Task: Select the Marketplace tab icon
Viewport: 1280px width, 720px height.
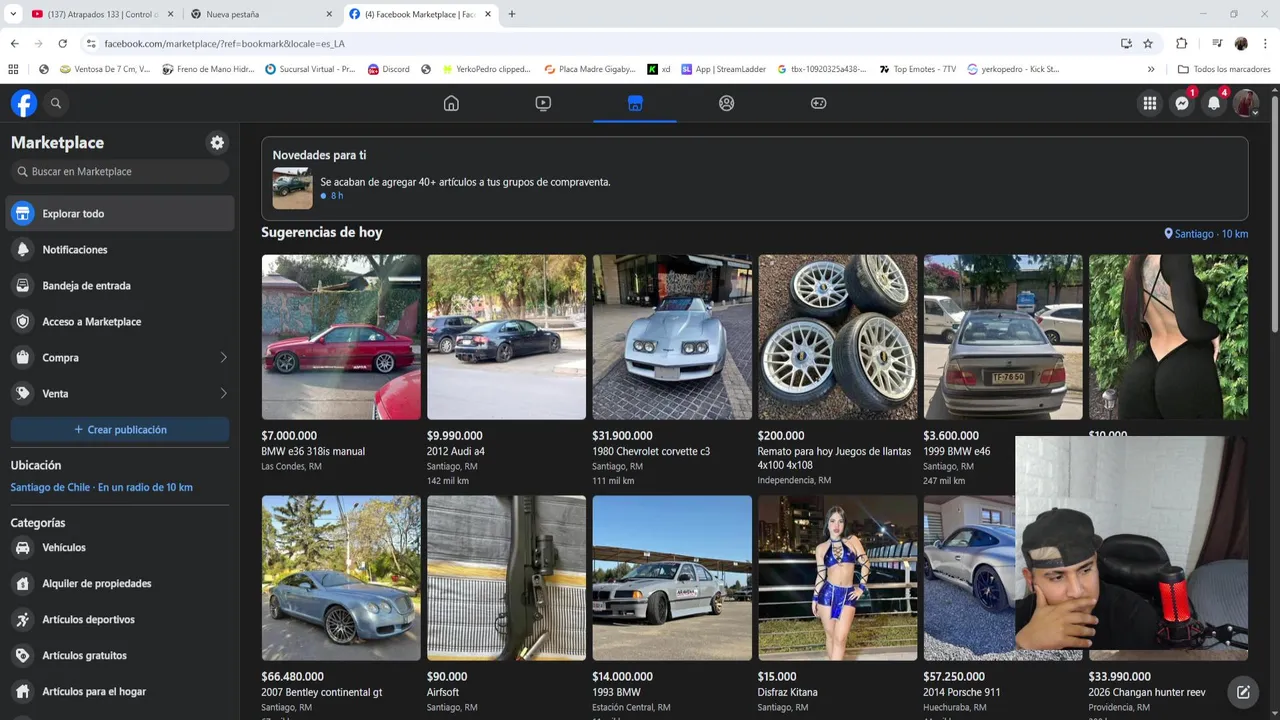Action: click(635, 103)
